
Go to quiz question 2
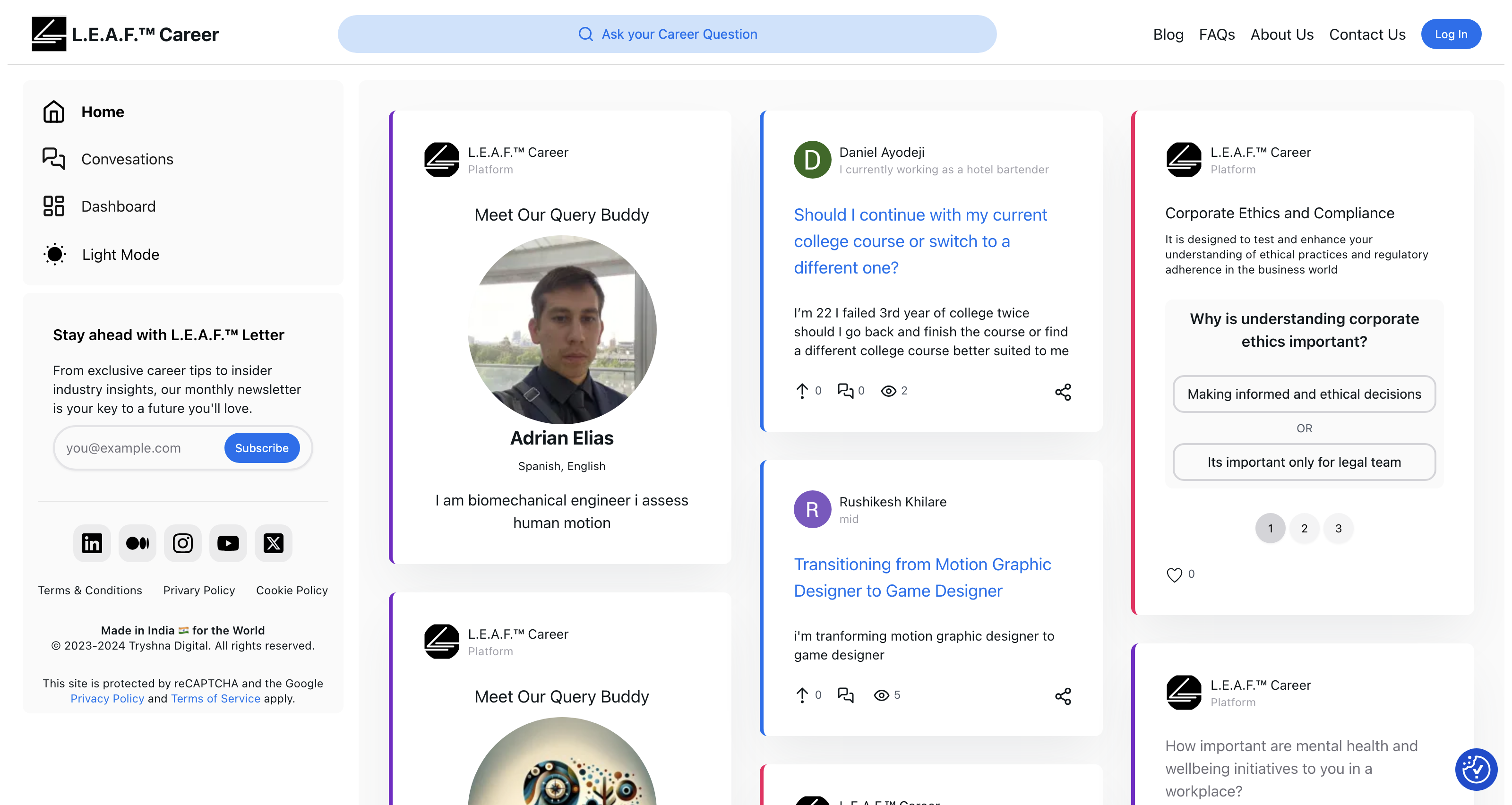1304,529
